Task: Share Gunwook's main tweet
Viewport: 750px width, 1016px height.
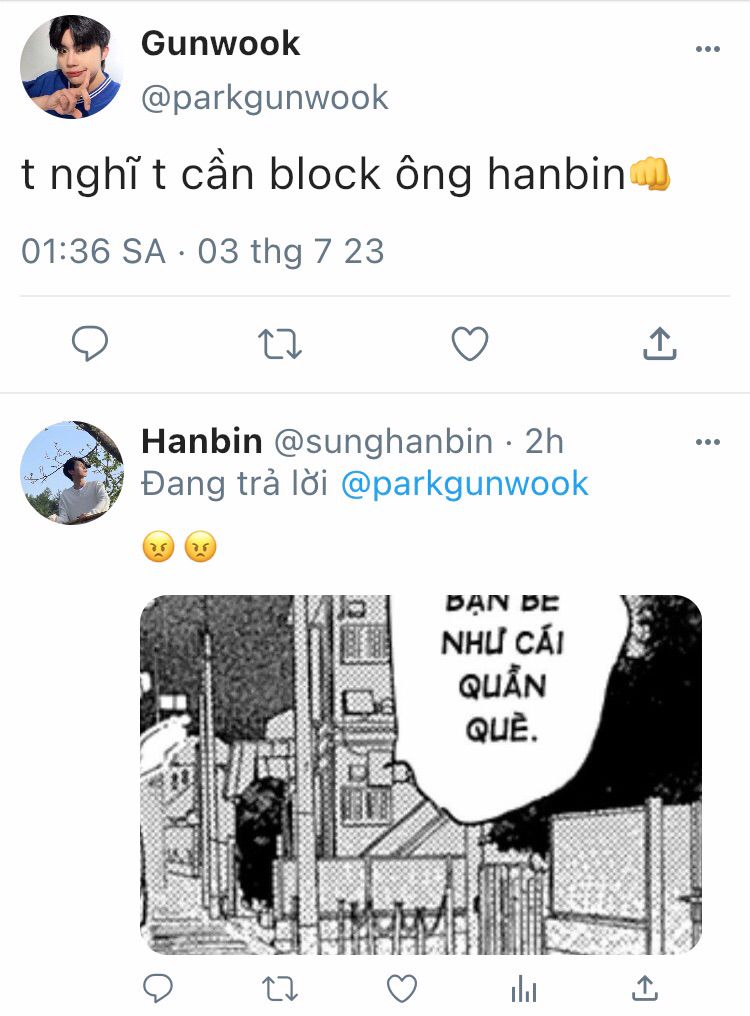Action: click(659, 343)
